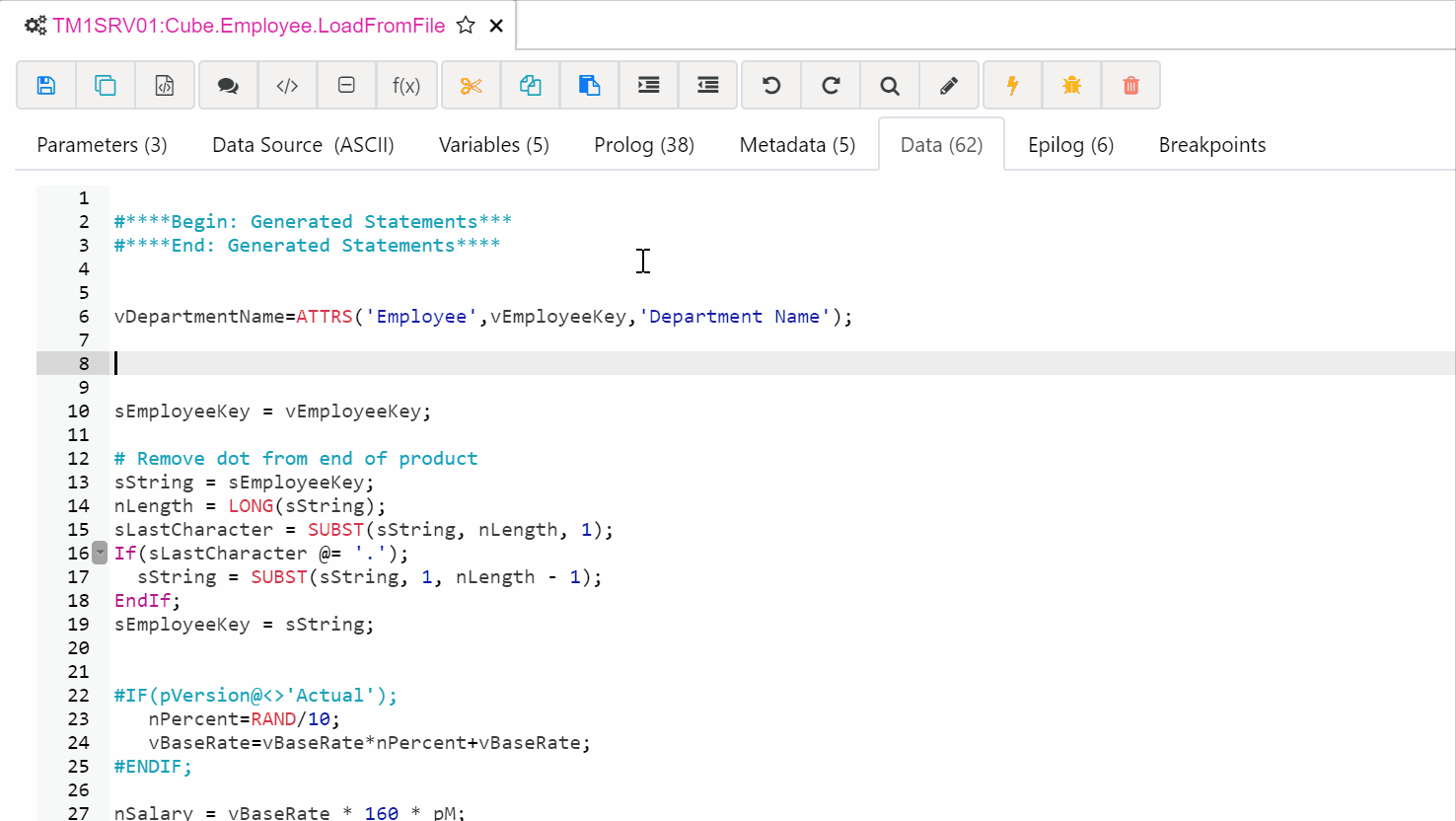Outdent the current line
The width and height of the screenshot is (1456, 821).
point(707,85)
